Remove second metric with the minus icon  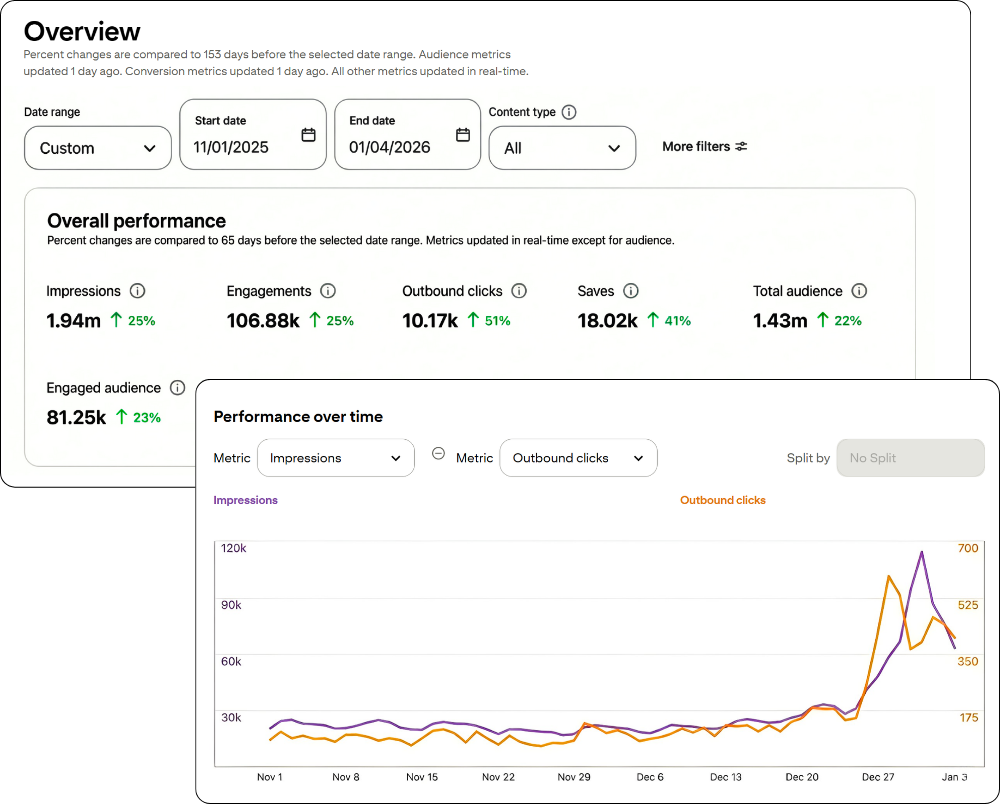438,453
